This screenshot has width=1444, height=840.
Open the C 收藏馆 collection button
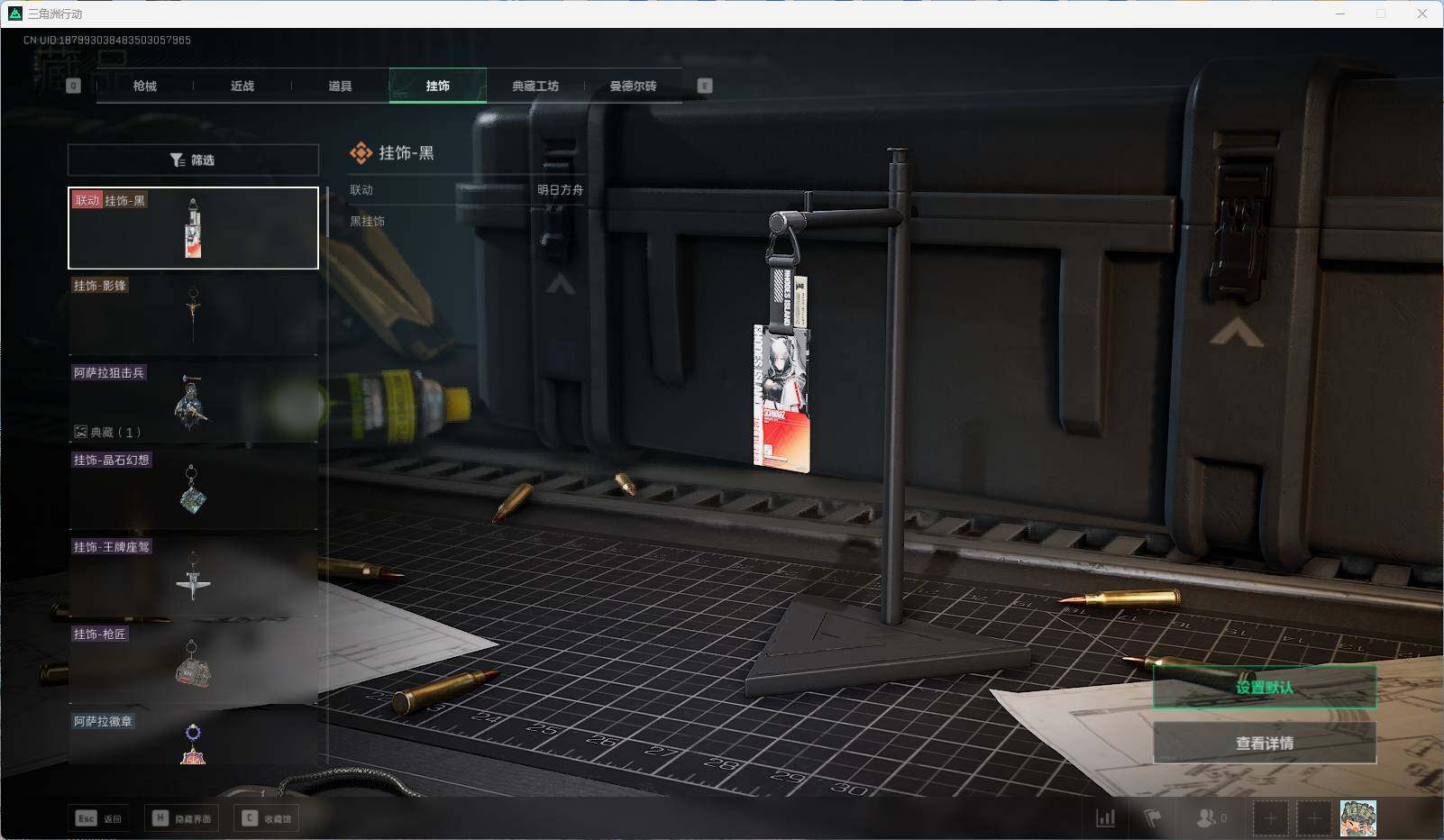265,818
